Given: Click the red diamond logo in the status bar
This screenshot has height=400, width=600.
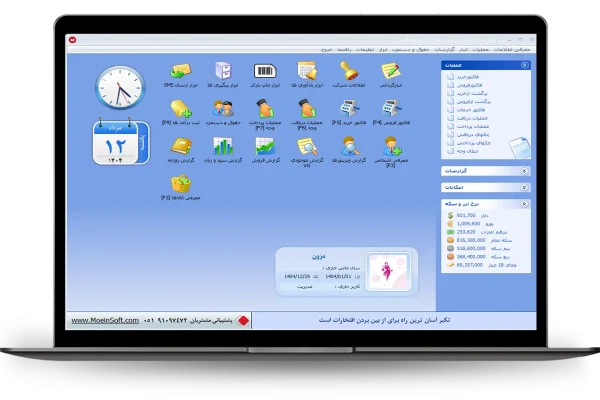Looking at the screenshot, I should (242, 320).
